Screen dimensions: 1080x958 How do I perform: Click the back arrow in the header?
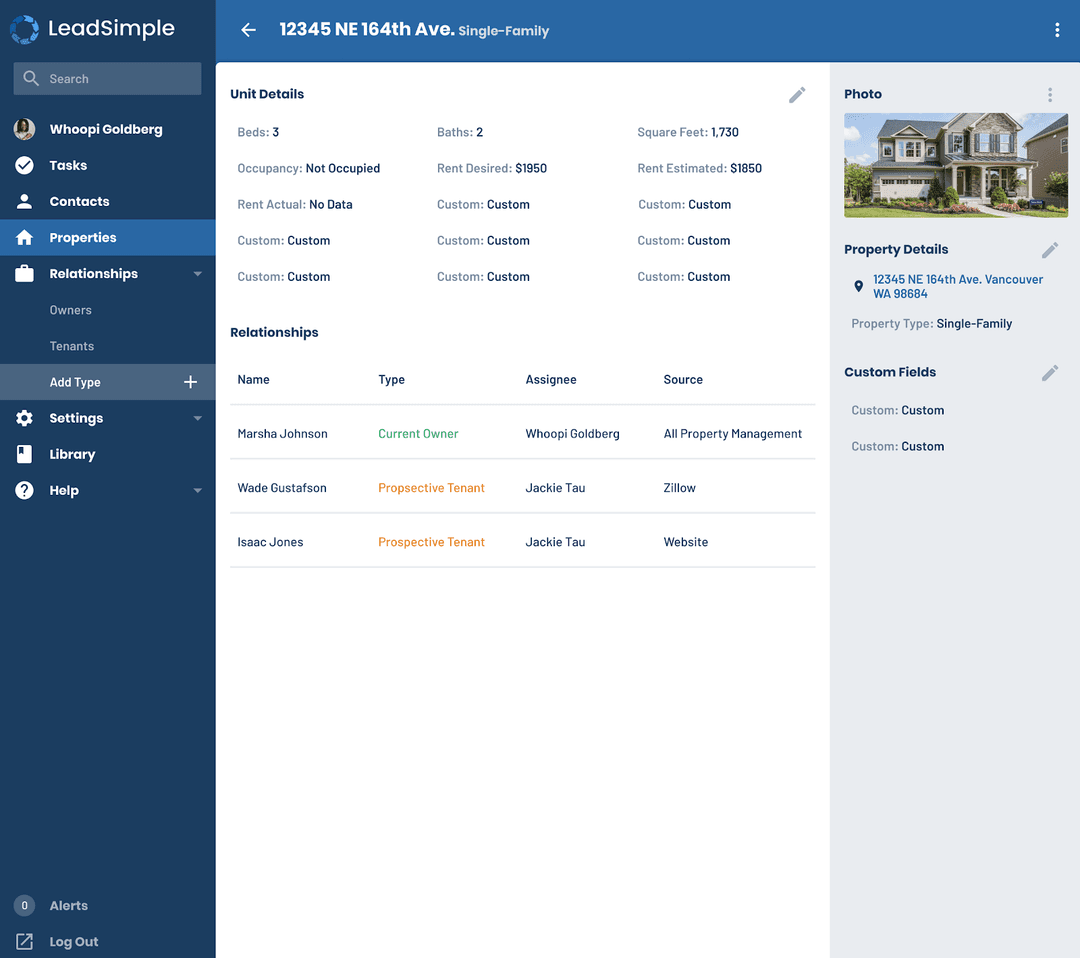click(249, 30)
